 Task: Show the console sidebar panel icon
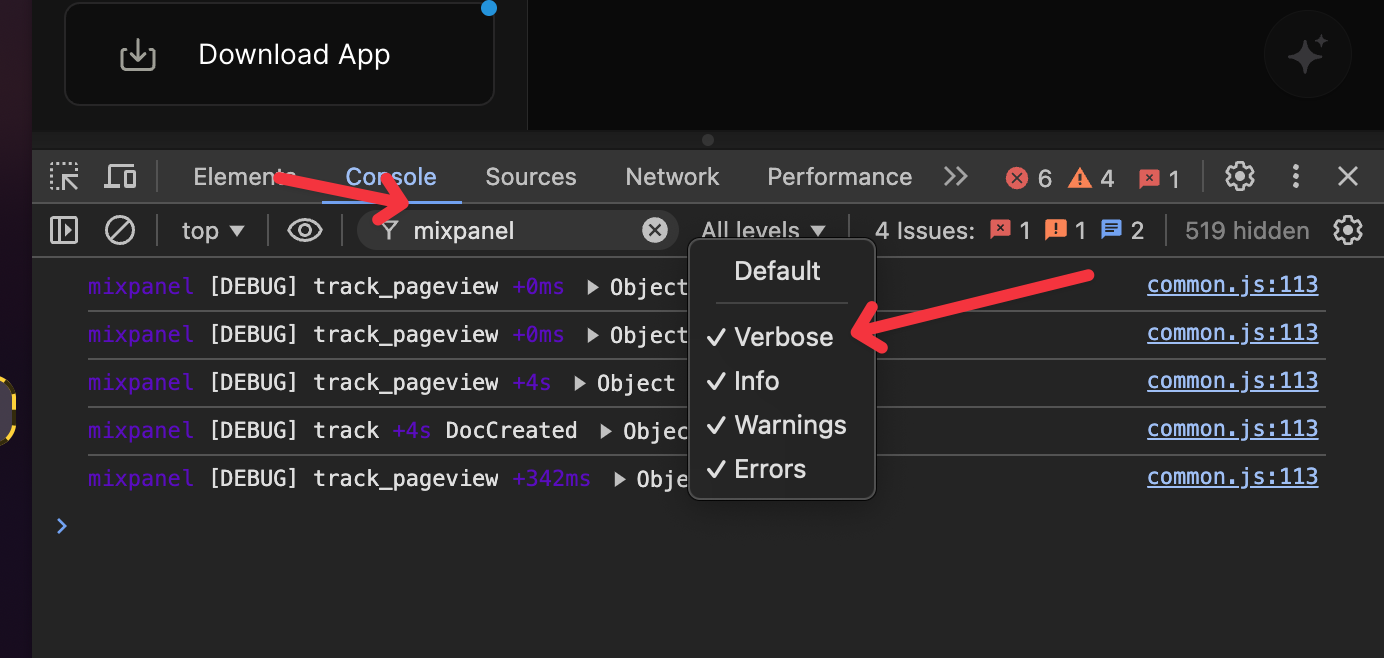64,231
